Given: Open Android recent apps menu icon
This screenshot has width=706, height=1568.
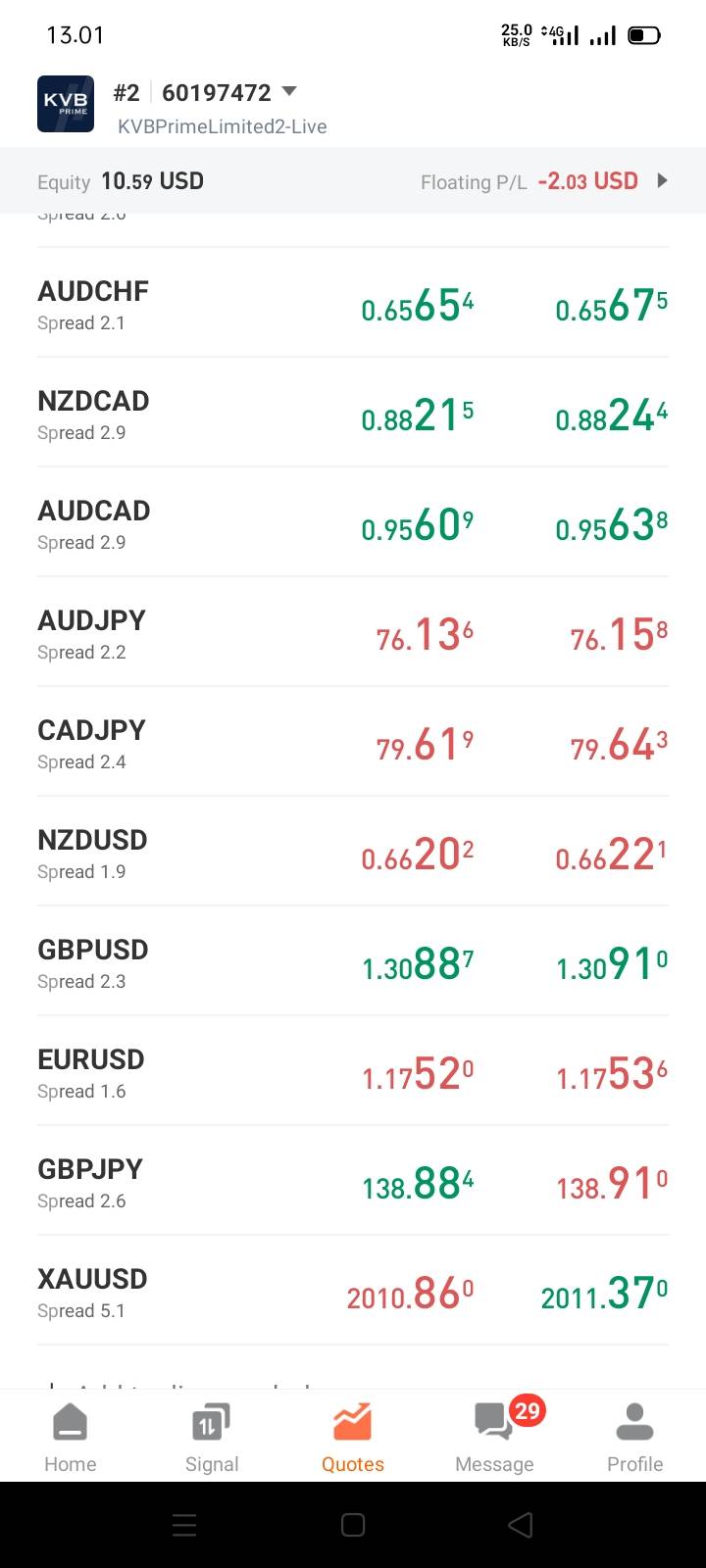Looking at the screenshot, I should tap(184, 1525).
